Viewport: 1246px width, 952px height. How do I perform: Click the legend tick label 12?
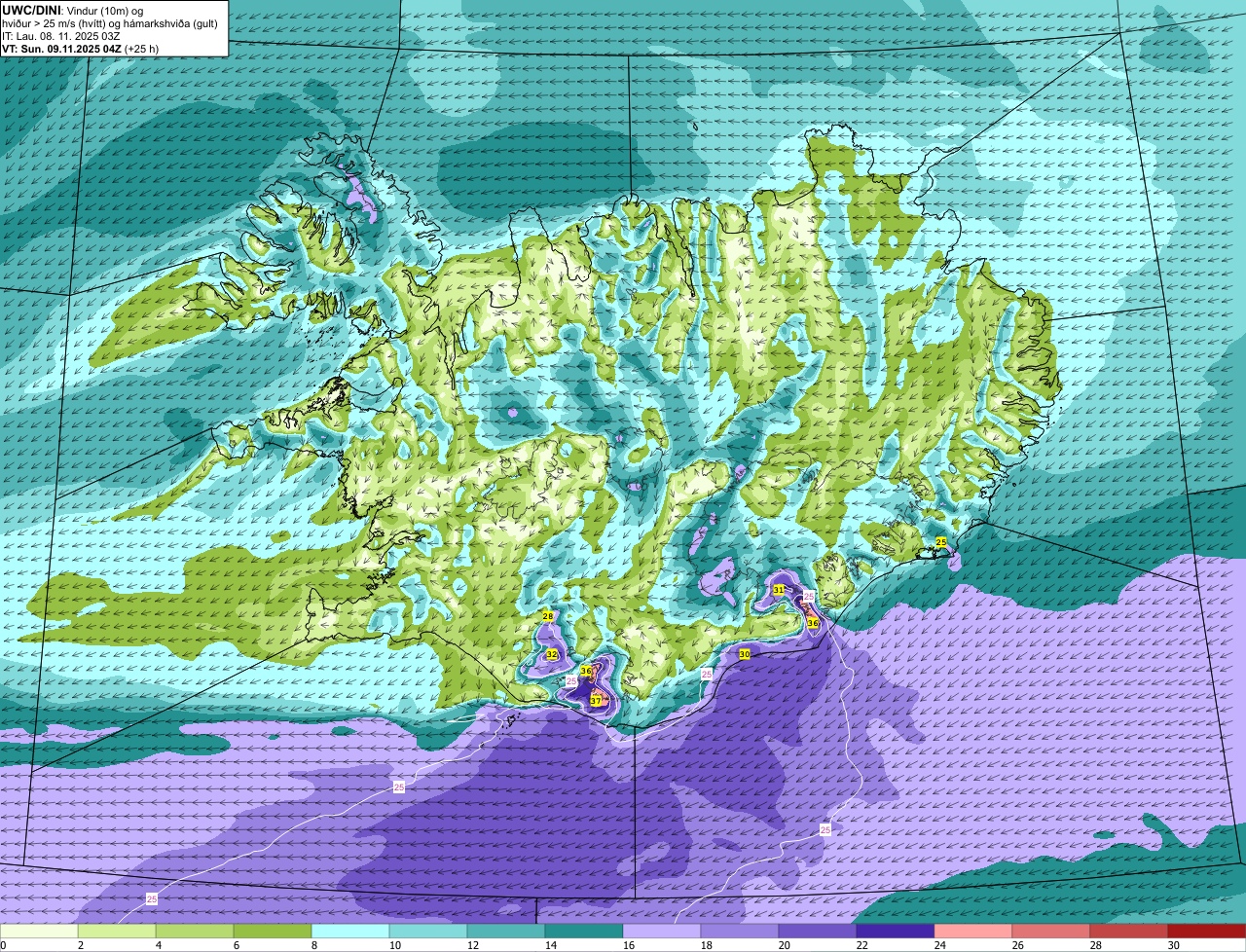tap(472, 945)
